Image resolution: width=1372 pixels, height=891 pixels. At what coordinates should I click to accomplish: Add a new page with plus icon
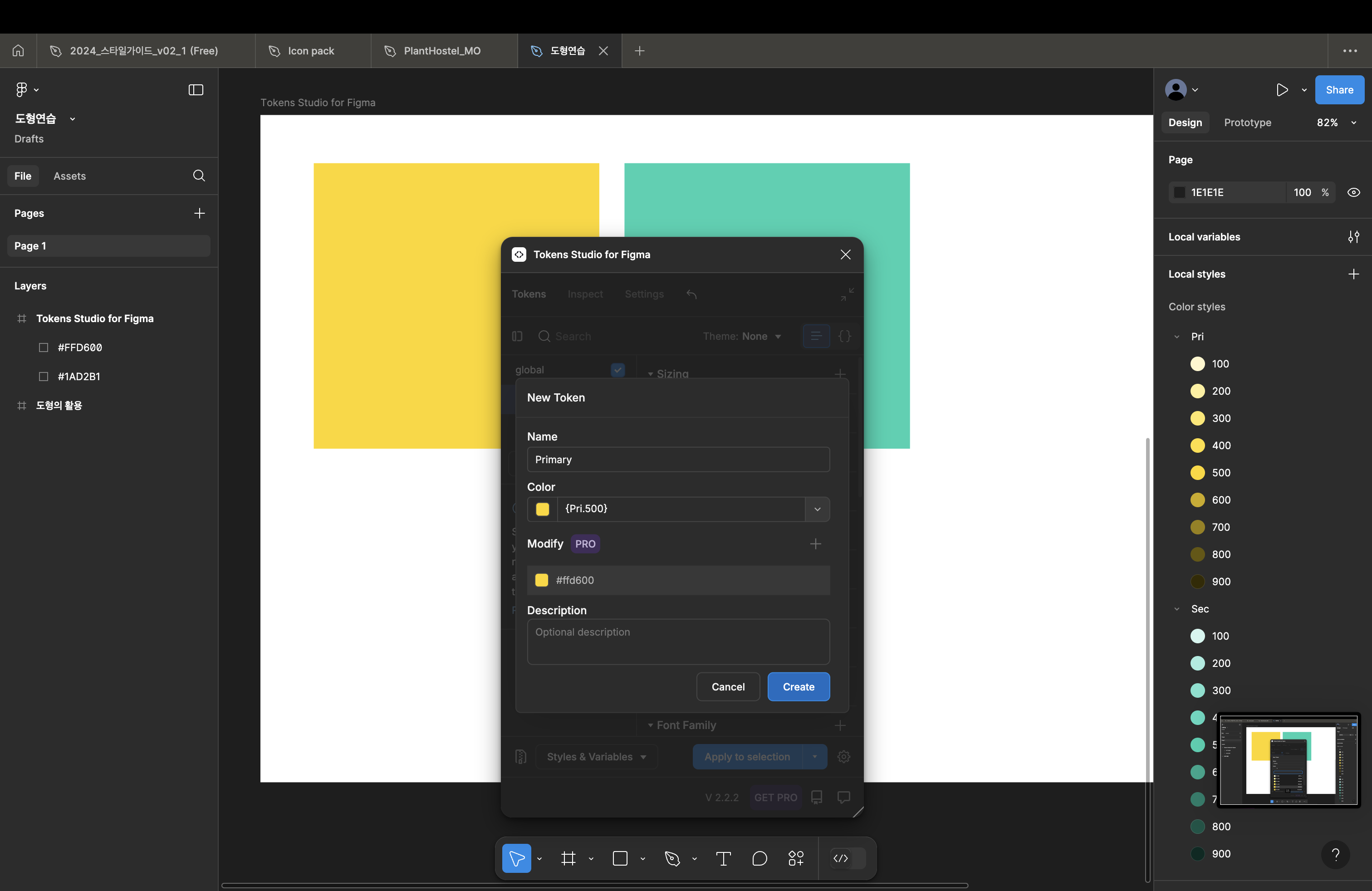click(200, 213)
